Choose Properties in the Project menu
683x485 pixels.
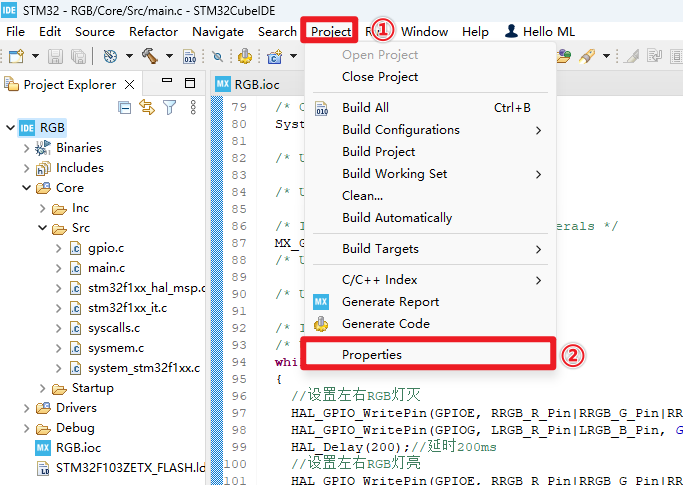[x=430, y=355]
